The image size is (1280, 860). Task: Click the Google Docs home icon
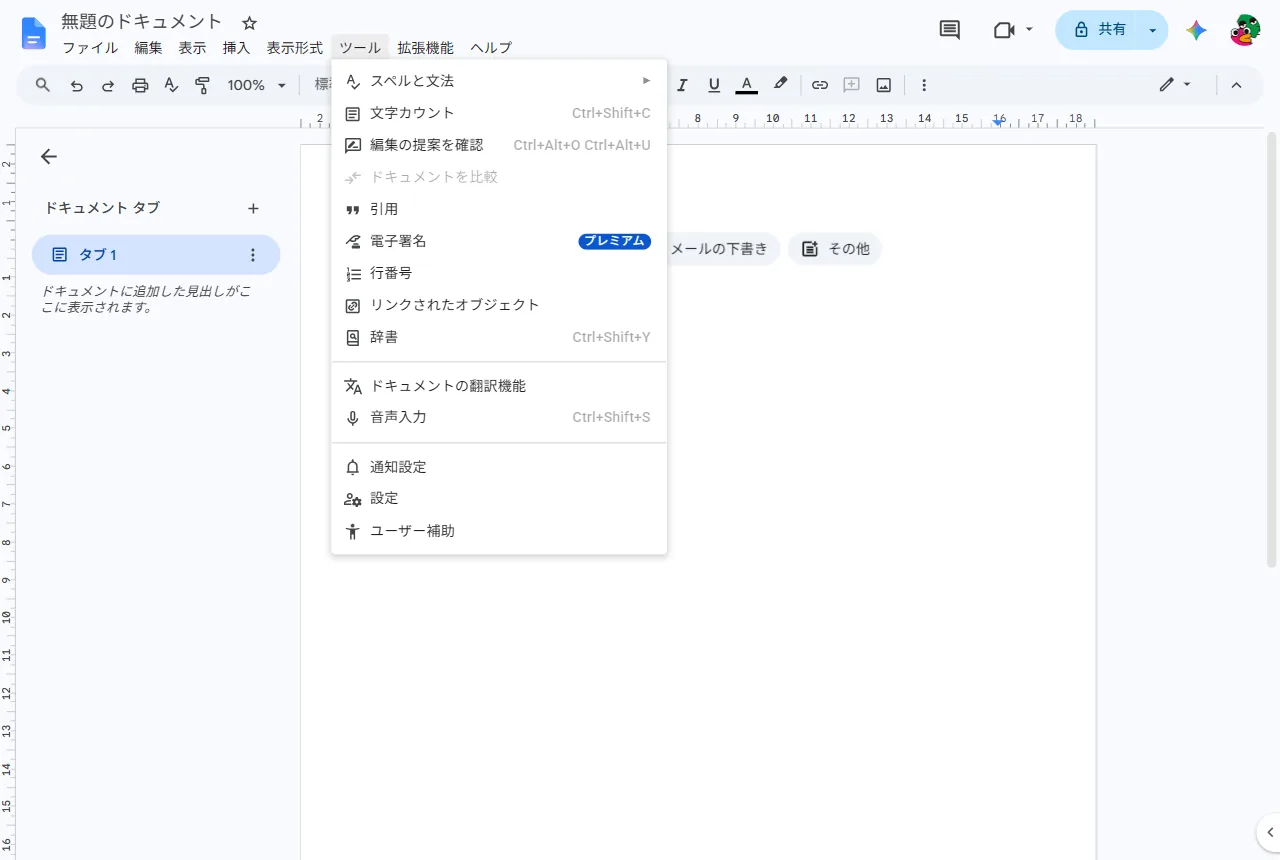[34, 34]
